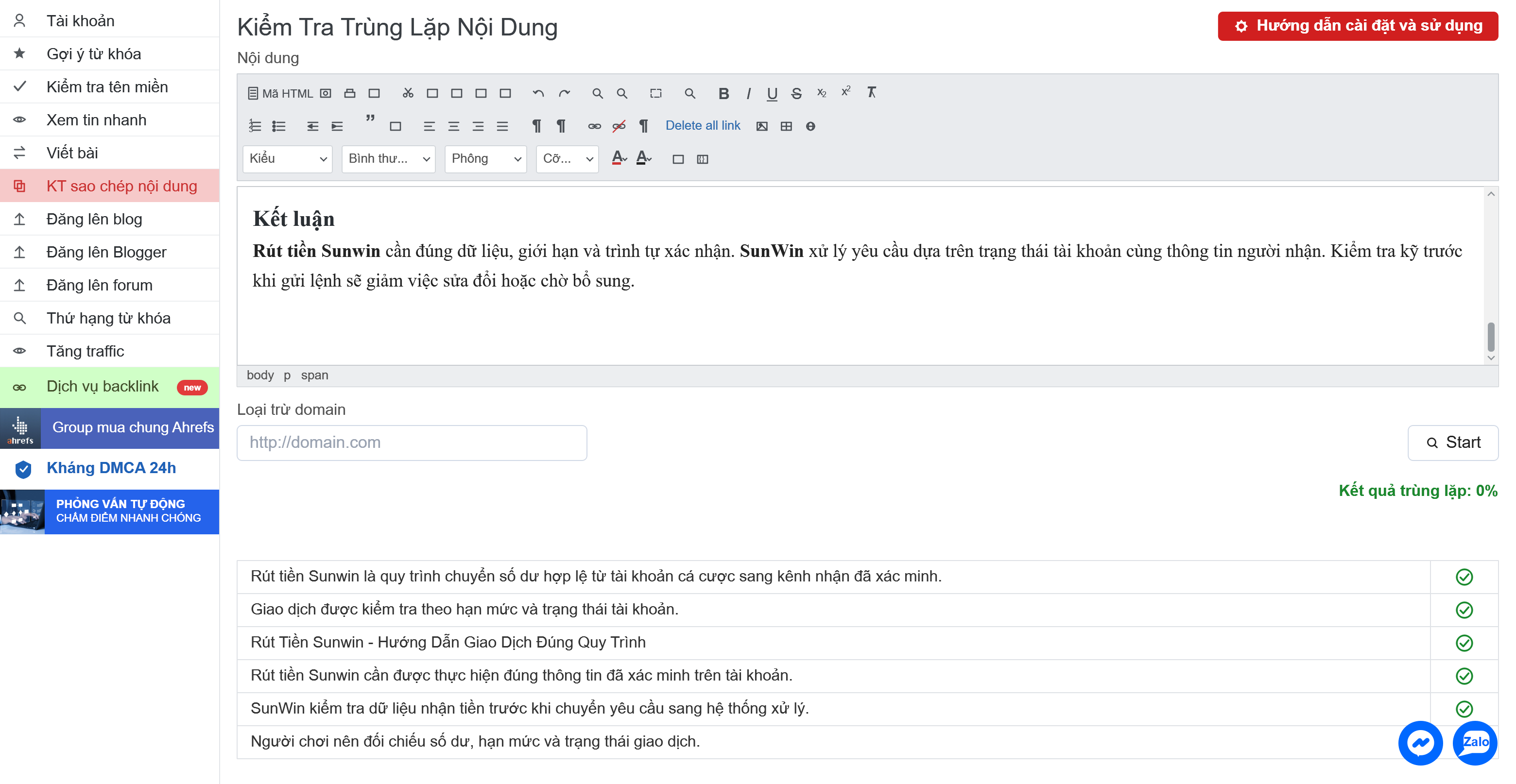This screenshot has width=1516, height=784.
Task: Align text right
Action: click(x=478, y=126)
